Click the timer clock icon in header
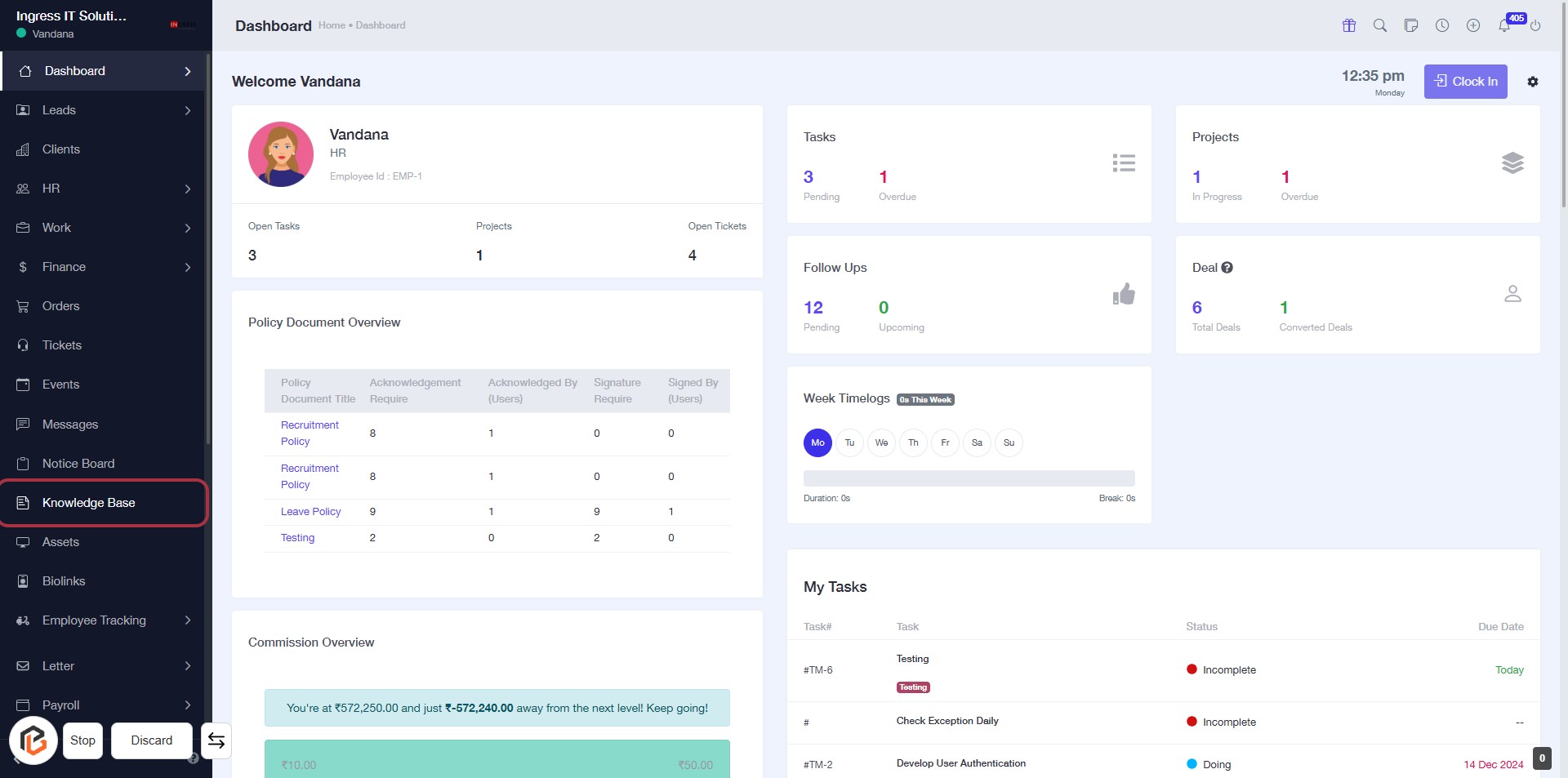Viewport: 1568px width, 778px height. tap(1442, 25)
